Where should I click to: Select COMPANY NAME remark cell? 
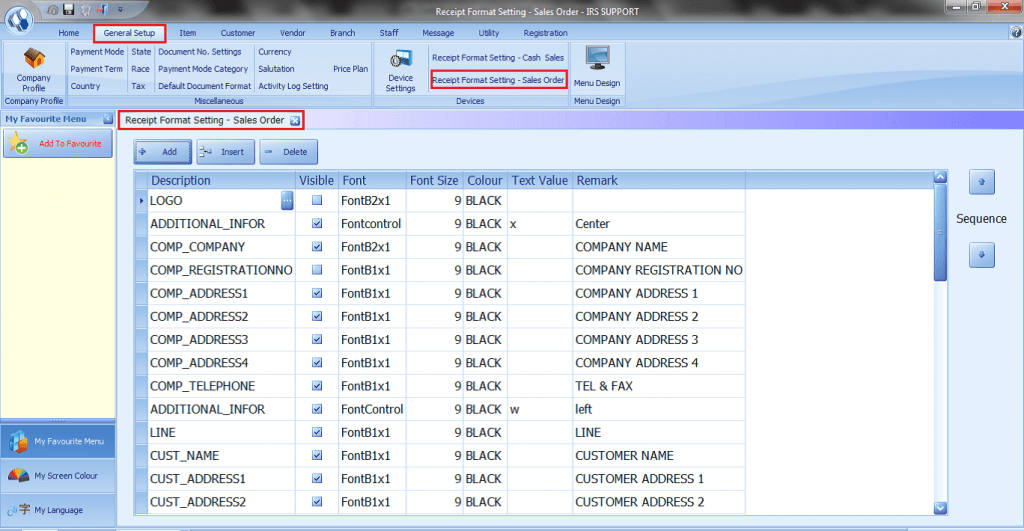point(658,247)
